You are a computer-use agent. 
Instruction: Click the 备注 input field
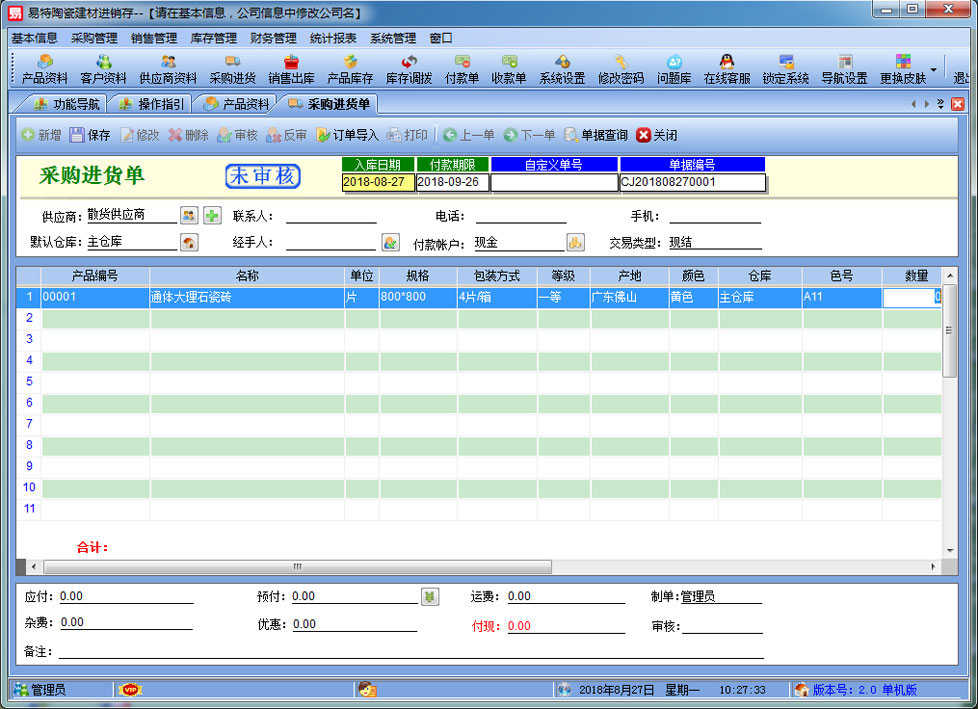click(410, 651)
